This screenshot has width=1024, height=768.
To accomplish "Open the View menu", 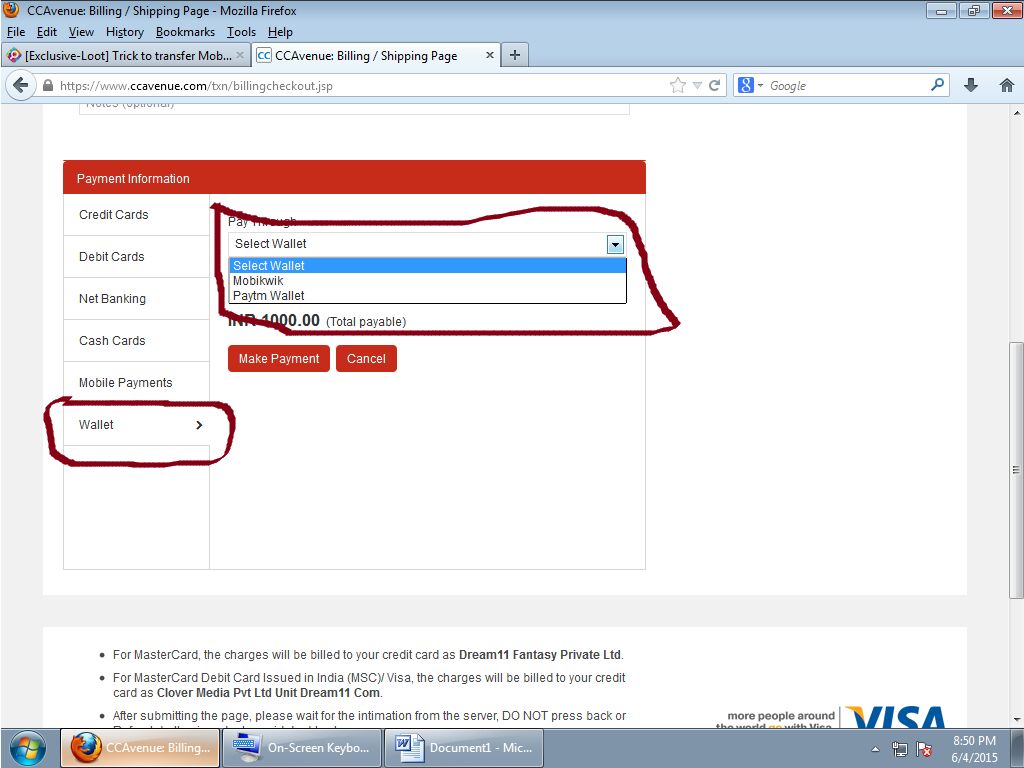I will click(x=81, y=32).
